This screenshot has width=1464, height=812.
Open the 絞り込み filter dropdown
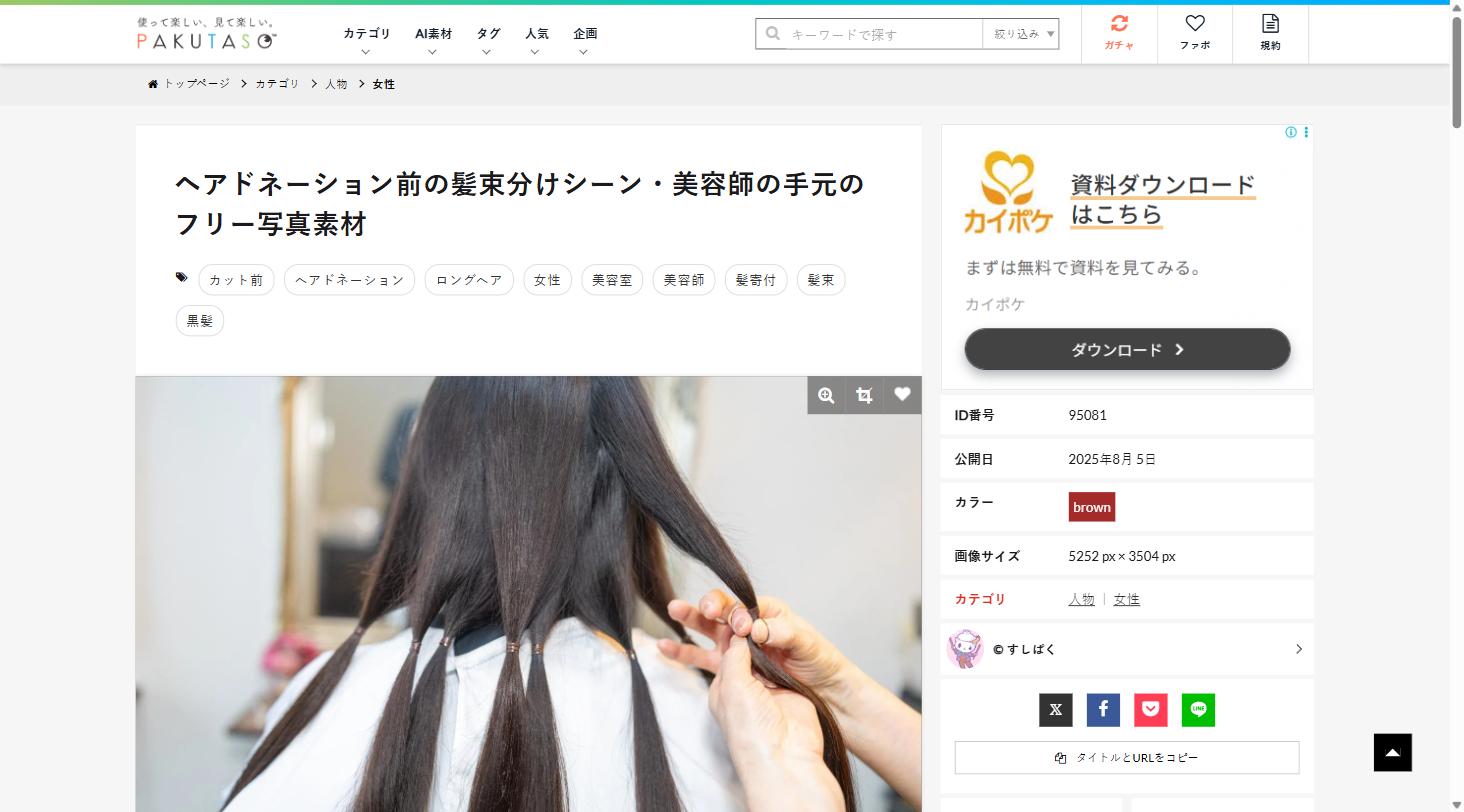pos(1021,34)
